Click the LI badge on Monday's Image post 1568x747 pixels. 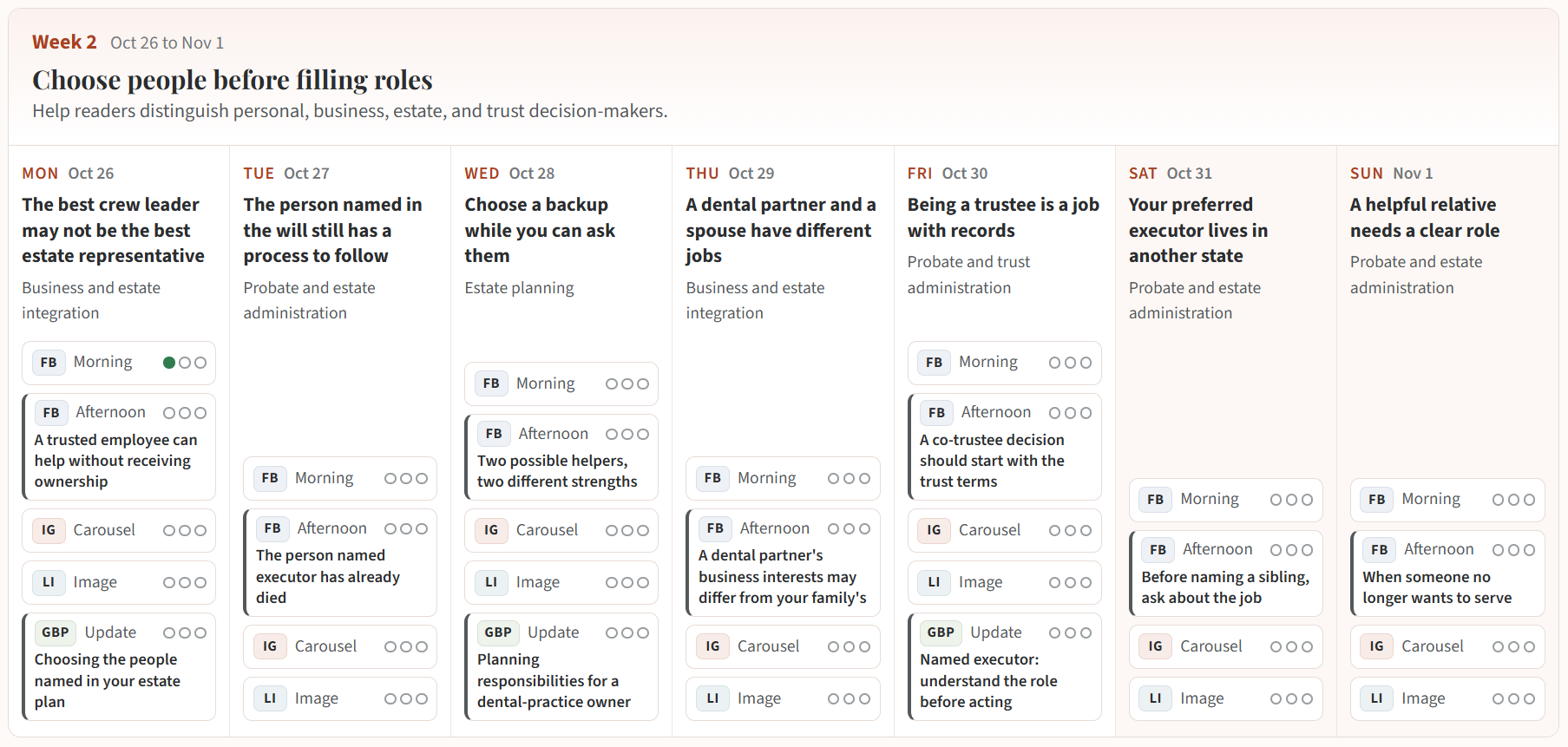pos(49,582)
